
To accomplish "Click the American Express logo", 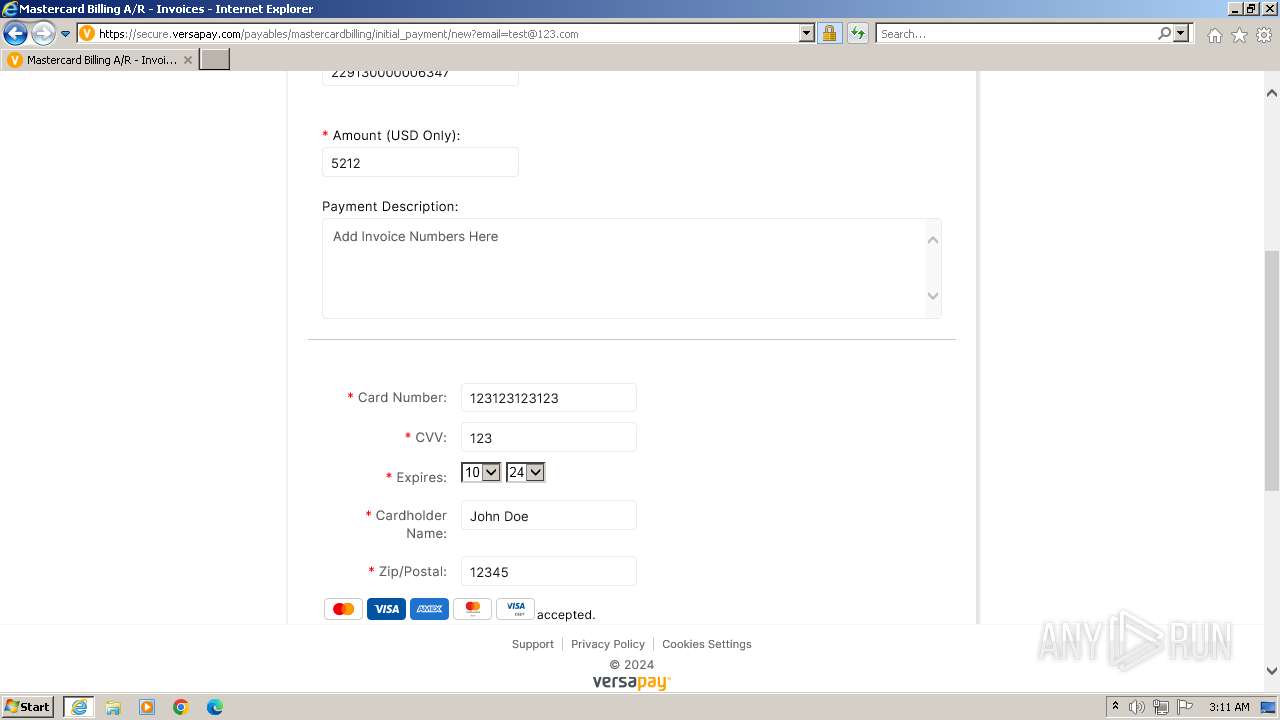I will coord(429,609).
